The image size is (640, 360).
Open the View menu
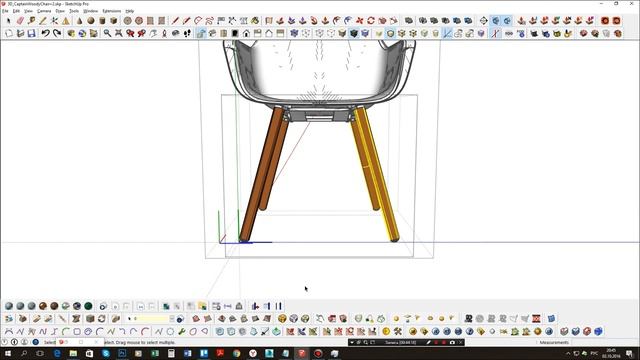click(28, 11)
